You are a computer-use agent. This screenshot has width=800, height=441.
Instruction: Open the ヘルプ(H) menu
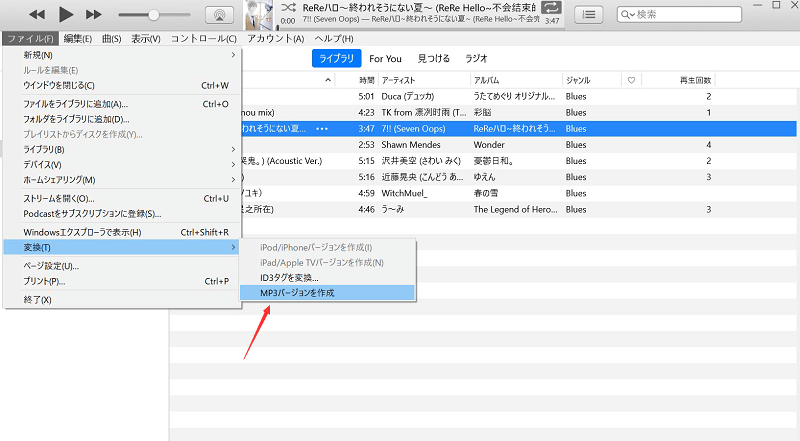pyautogui.click(x=334, y=39)
